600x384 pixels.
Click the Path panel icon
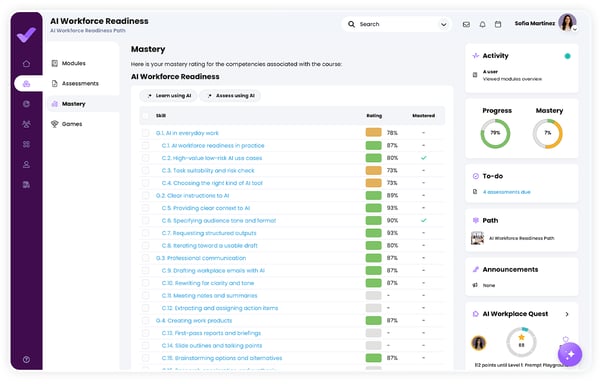coord(476,220)
